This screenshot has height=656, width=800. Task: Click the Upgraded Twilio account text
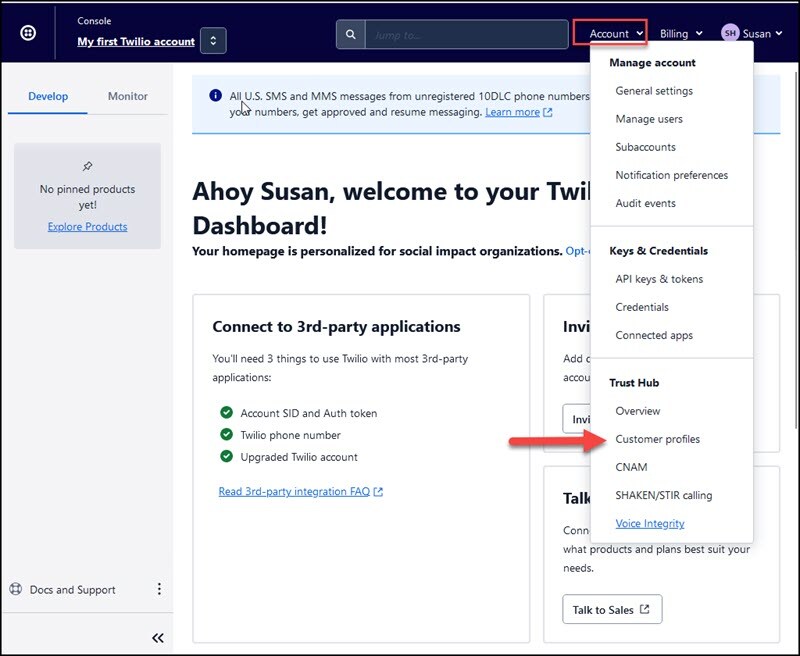[x=299, y=457]
